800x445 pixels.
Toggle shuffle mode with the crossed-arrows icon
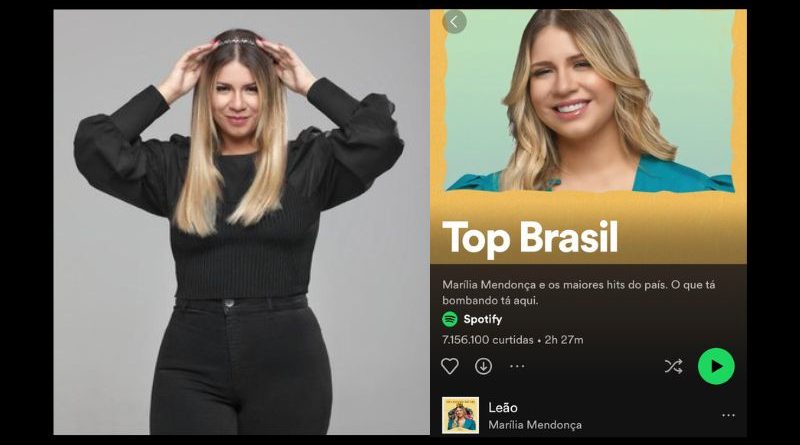(673, 366)
